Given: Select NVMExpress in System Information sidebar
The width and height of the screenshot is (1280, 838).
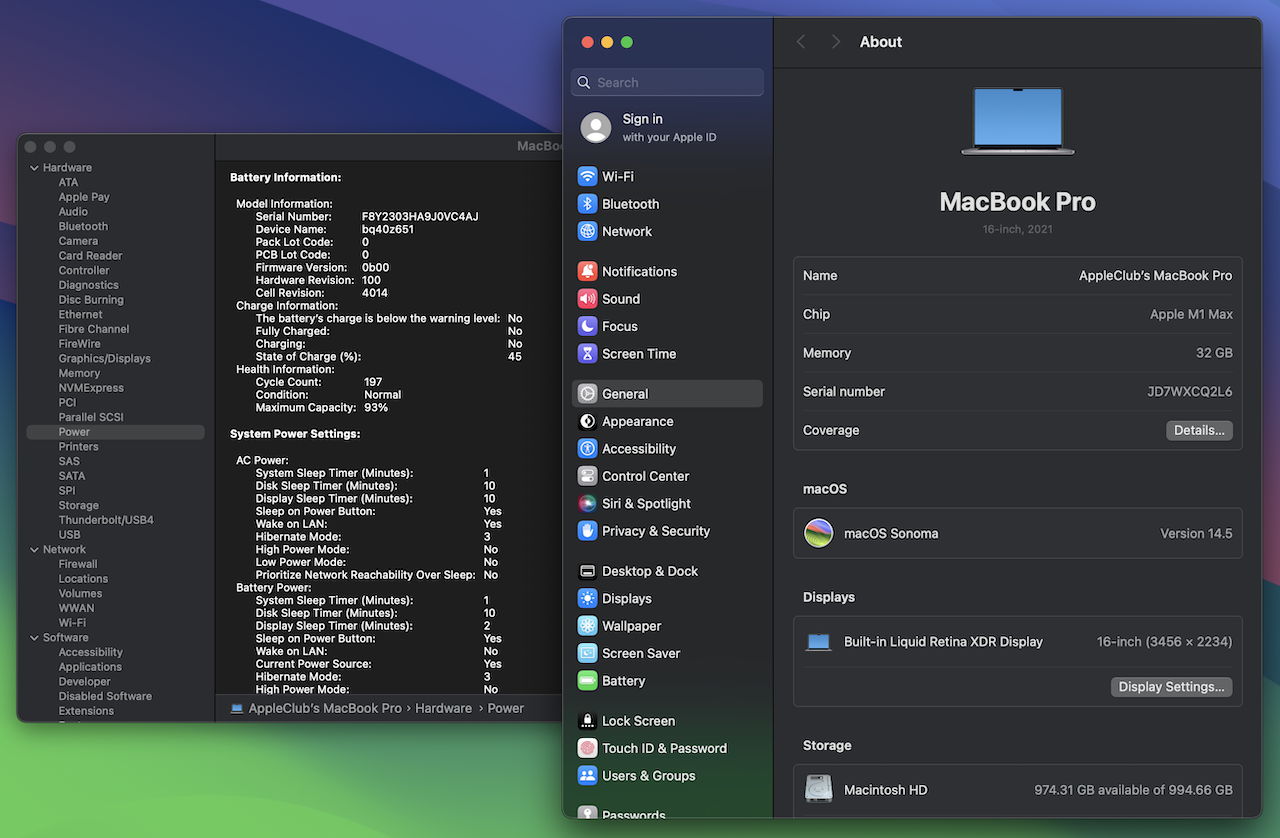Looking at the screenshot, I should pos(91,388).
